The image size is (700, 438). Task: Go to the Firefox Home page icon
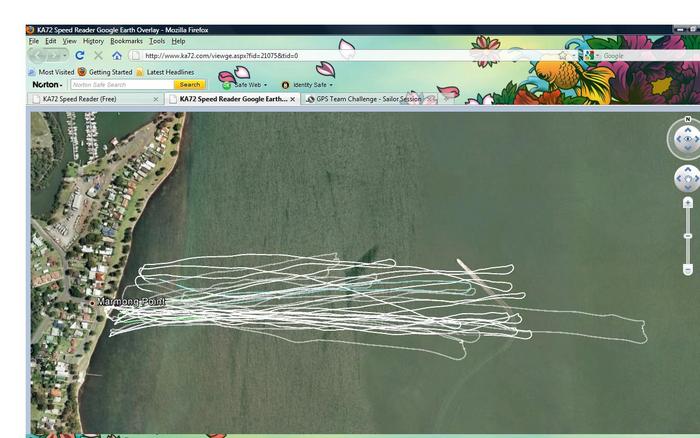[117, 56]
